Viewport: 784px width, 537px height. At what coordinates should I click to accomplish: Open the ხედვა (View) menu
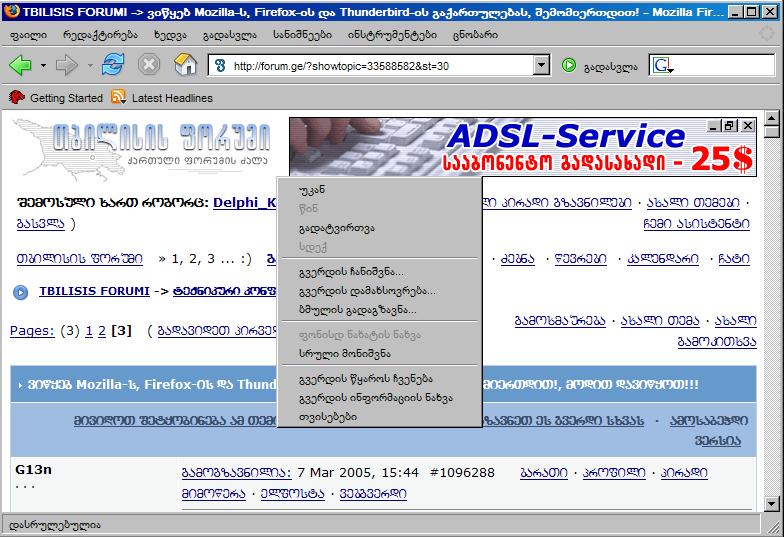170,34
